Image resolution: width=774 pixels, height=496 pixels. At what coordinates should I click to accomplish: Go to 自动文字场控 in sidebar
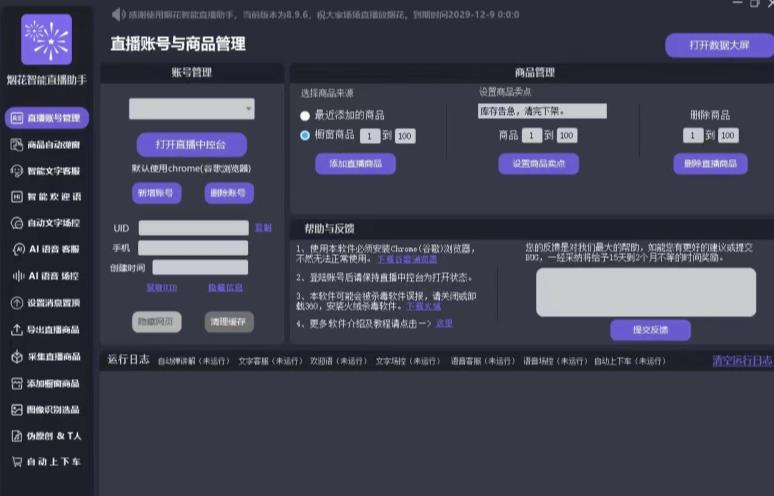point(46,223)
